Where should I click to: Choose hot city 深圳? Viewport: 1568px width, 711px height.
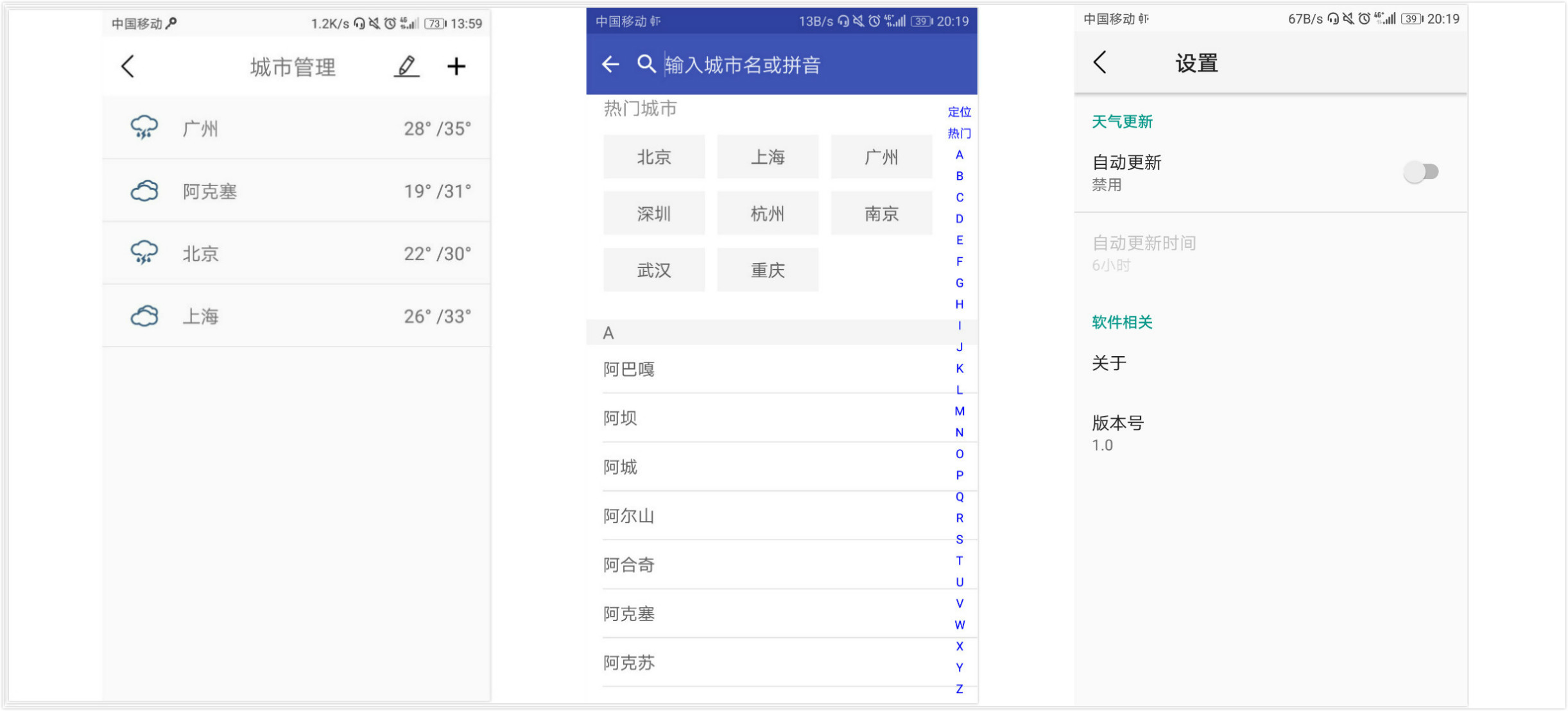[653, 214]
